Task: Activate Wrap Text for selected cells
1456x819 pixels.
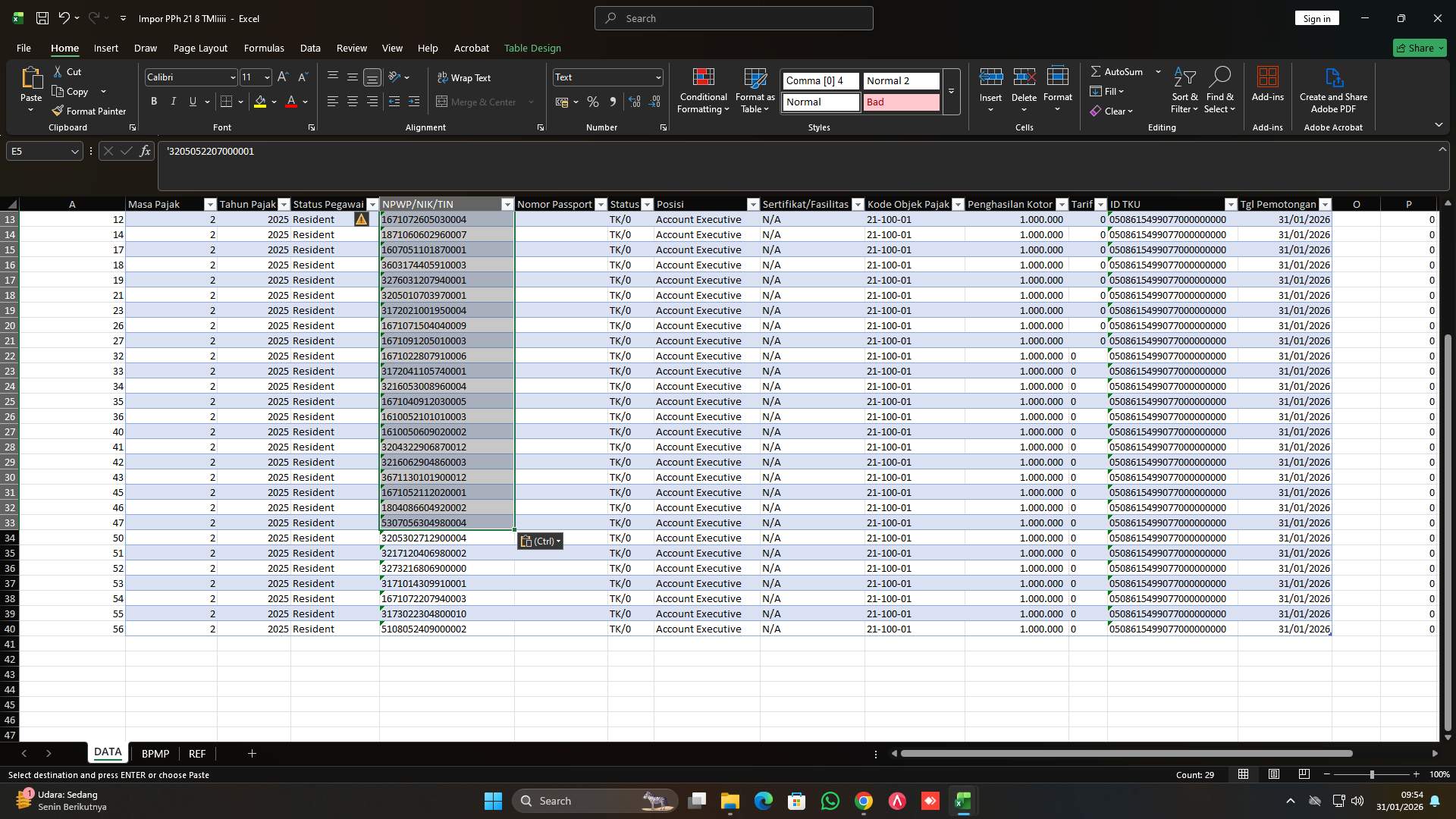Action: [x=466, y=77]
